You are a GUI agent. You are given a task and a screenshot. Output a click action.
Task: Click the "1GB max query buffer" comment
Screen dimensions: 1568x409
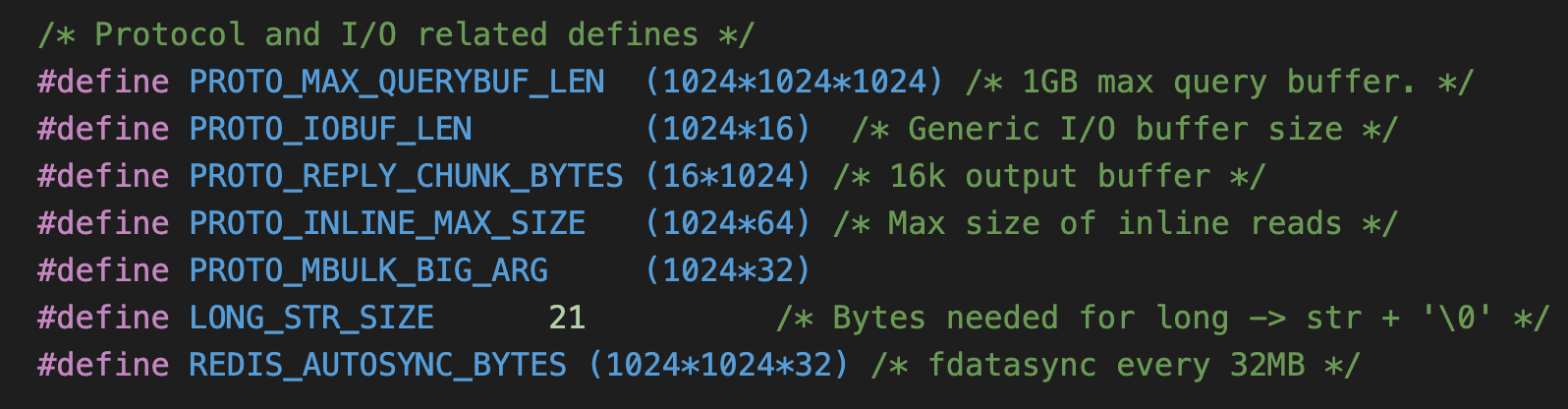click(1219, 82)
